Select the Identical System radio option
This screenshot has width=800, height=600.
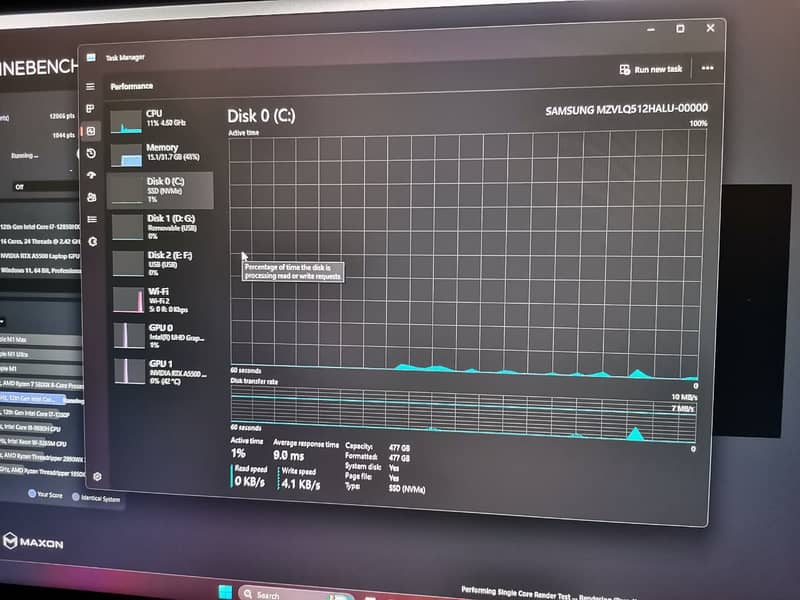pos(77,497)
